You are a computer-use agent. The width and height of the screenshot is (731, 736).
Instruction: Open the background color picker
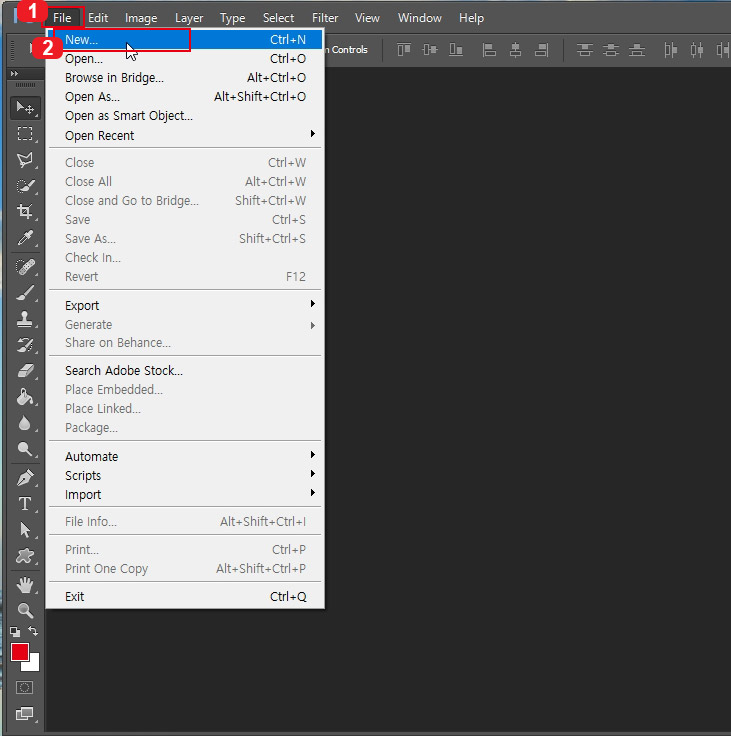(33, 665)
